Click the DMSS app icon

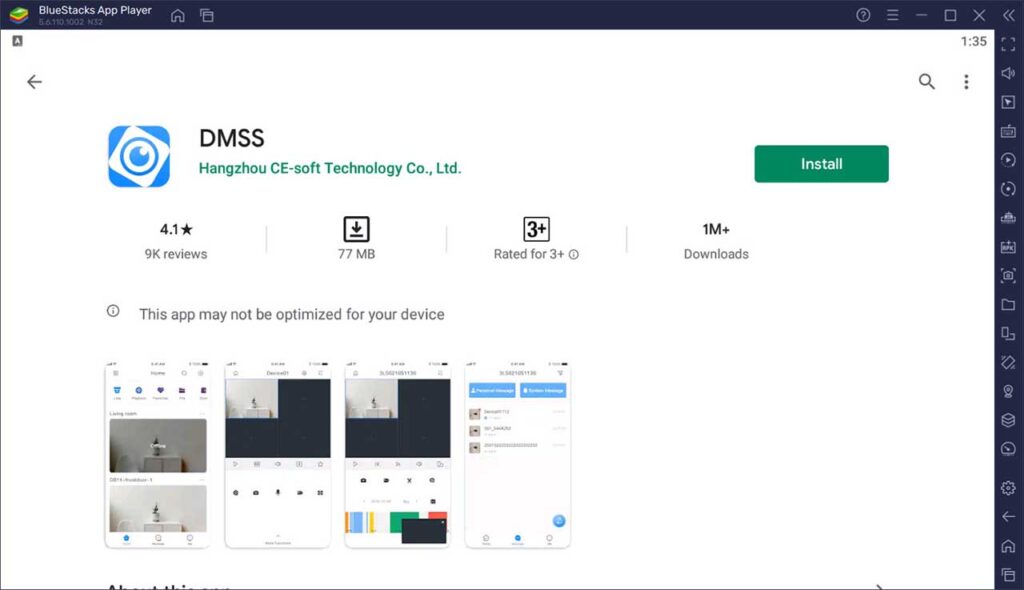tap(139, 156)
